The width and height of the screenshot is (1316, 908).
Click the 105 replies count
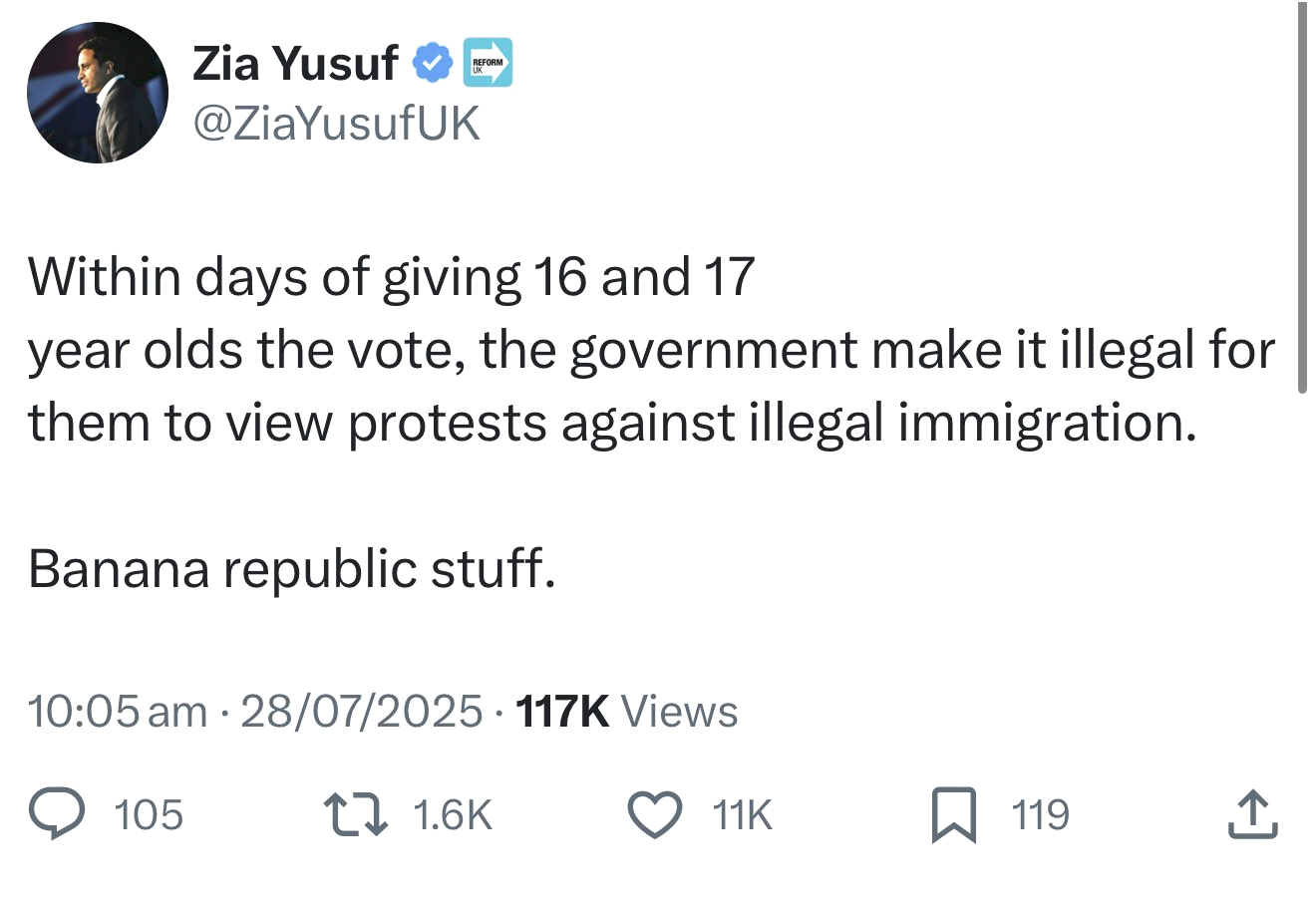(x=150, y=815)
